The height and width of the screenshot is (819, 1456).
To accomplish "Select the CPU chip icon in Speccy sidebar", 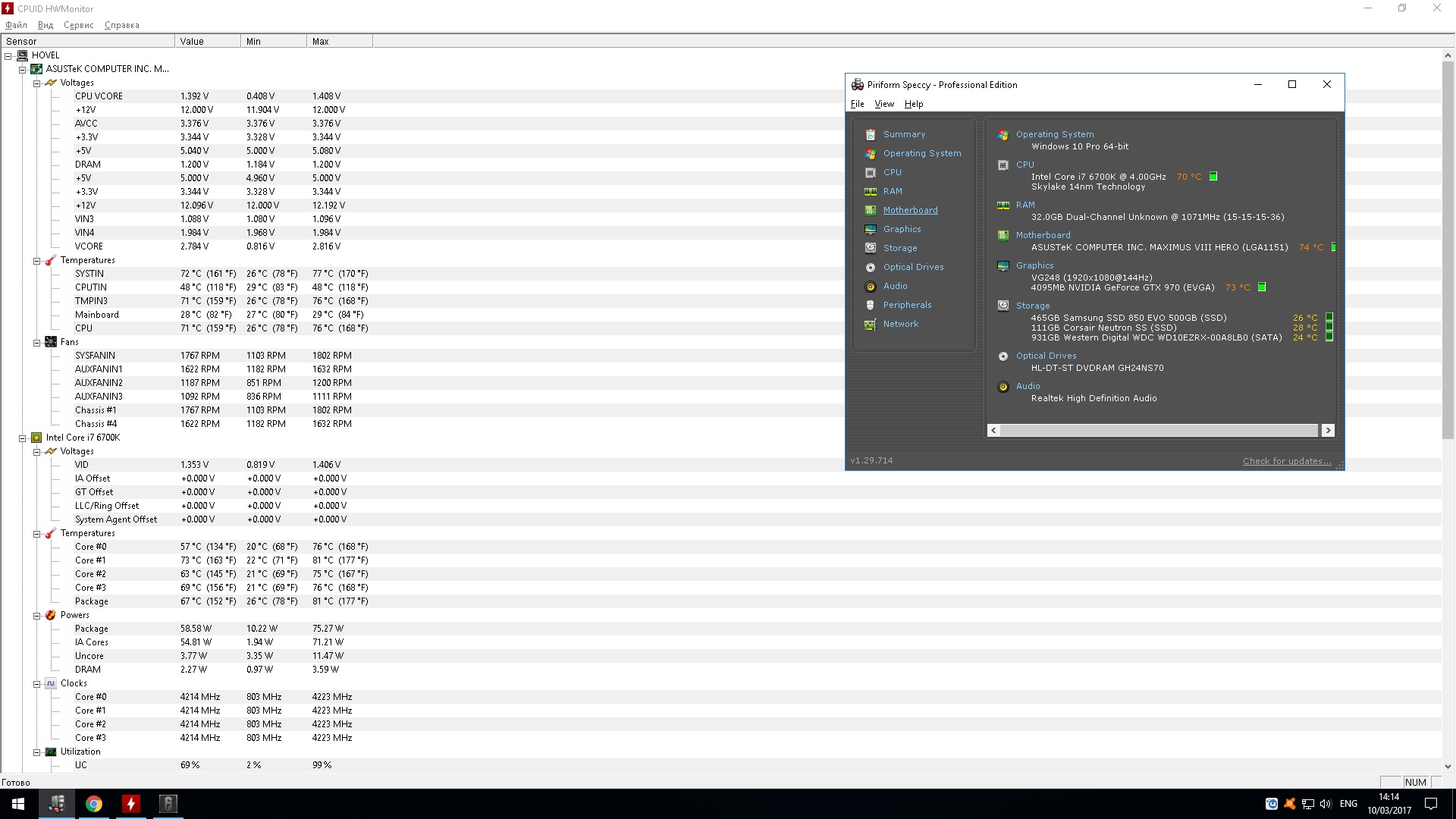I will point(871,172).
